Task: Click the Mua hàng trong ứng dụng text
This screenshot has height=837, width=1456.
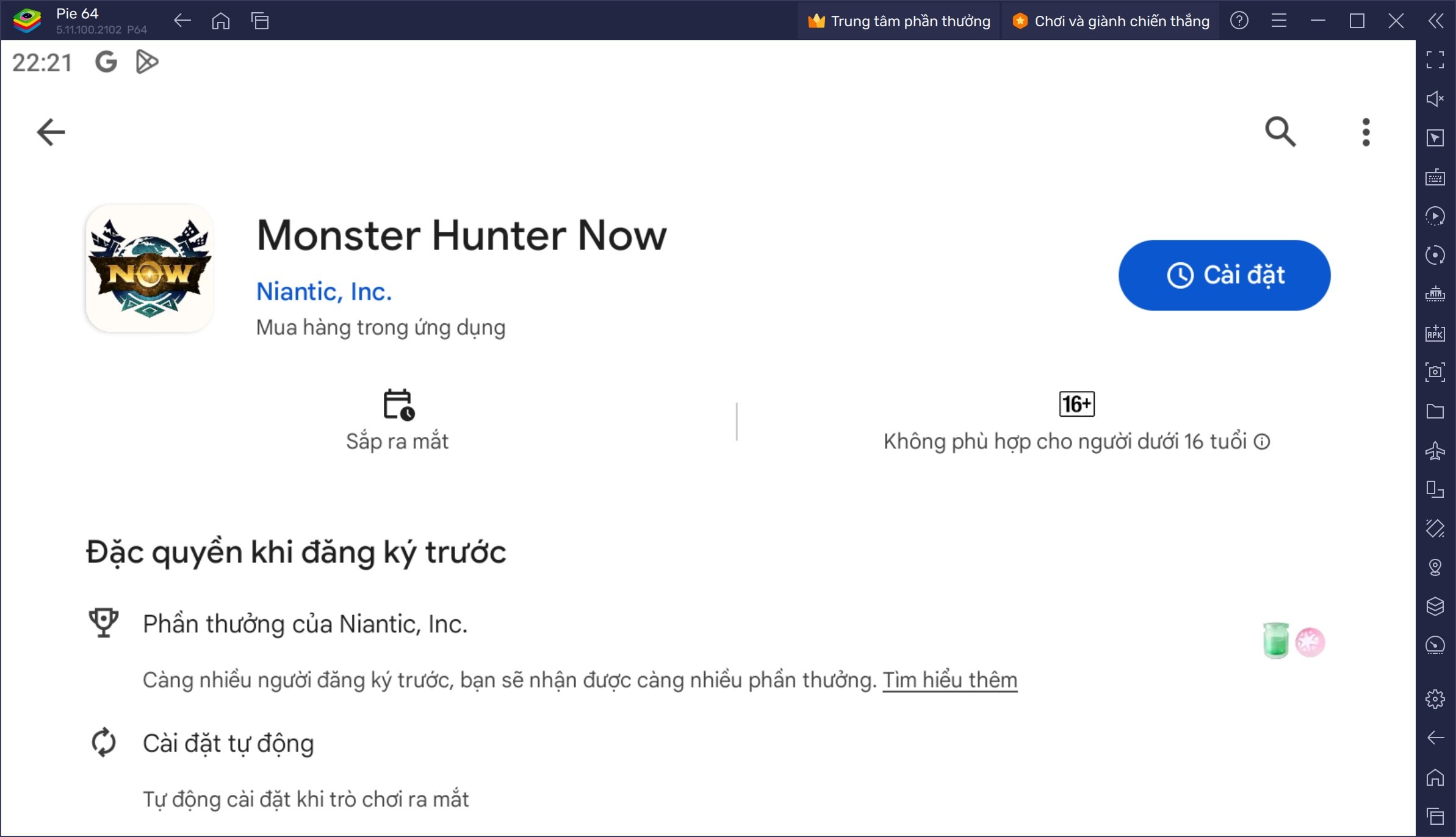Action: (x=381, y=328)
